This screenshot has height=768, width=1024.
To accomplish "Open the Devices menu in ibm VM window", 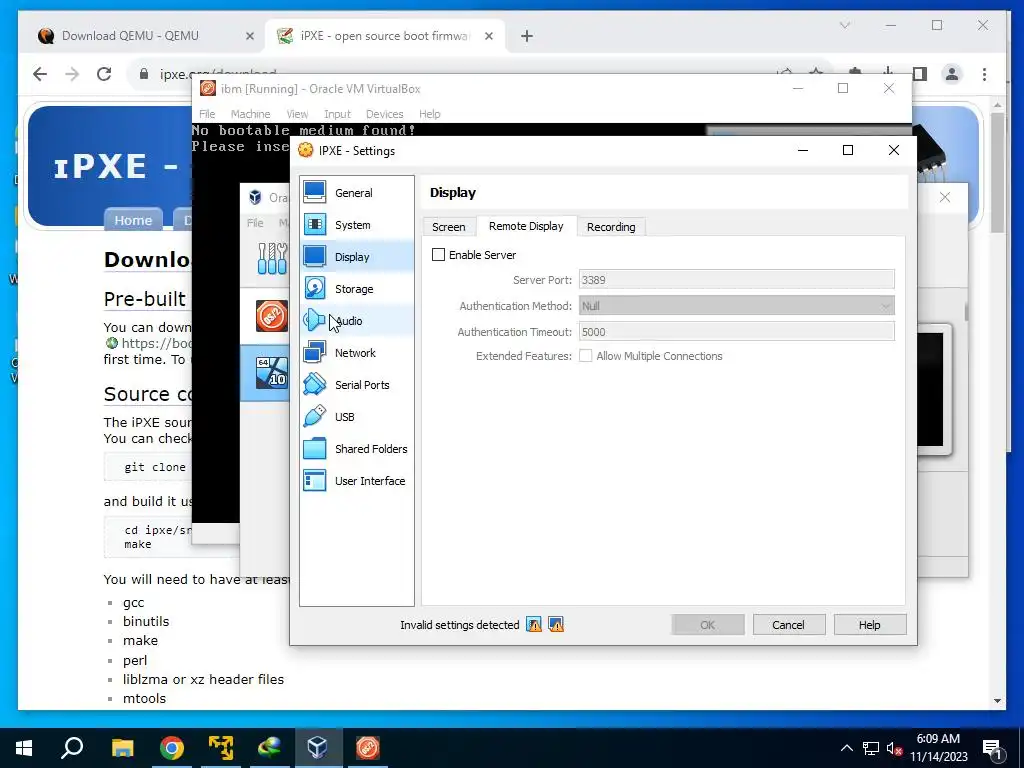I will pos(385,114).
